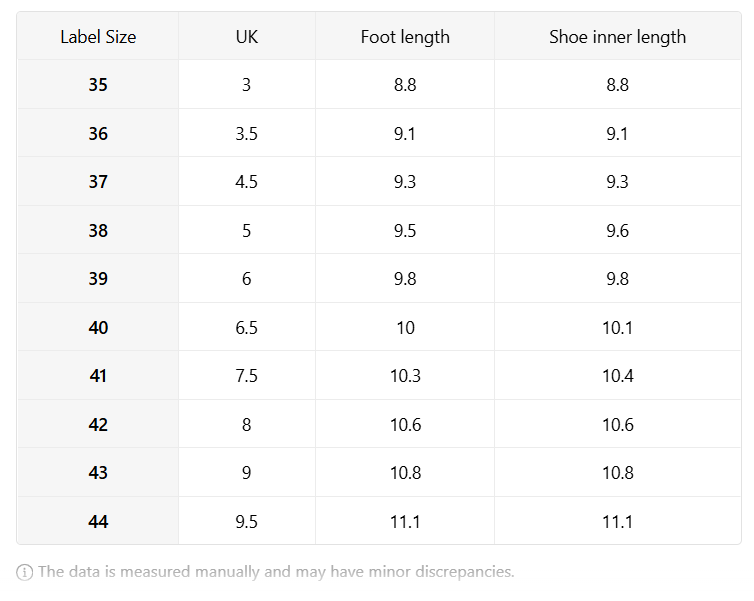Click label size 37 cell
The image size is (754, 601).
click(98, 182)
